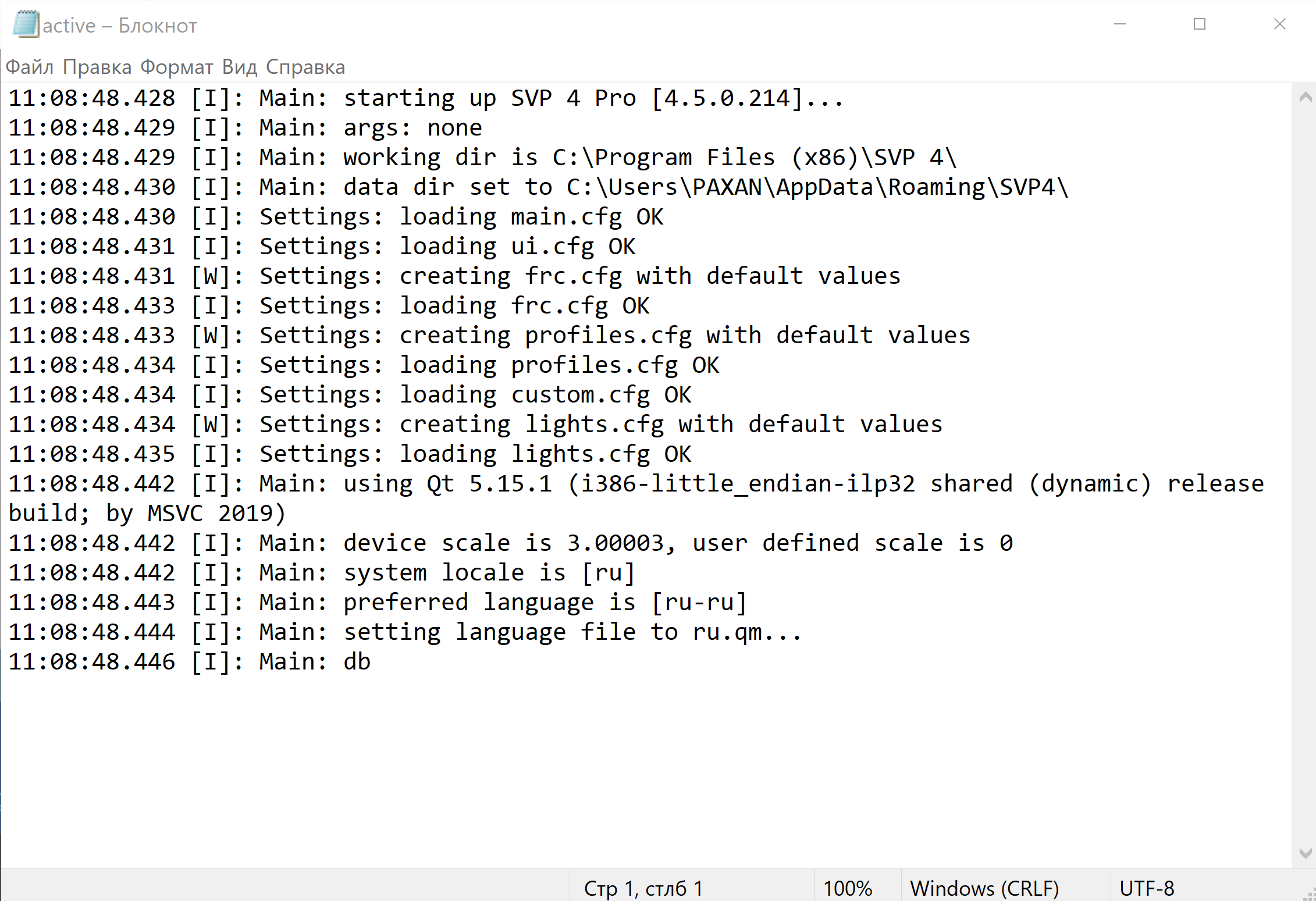Close the active – Блокнот window
The image size is (1316, 901).
pyautogui.click(x=1279, y=24)
